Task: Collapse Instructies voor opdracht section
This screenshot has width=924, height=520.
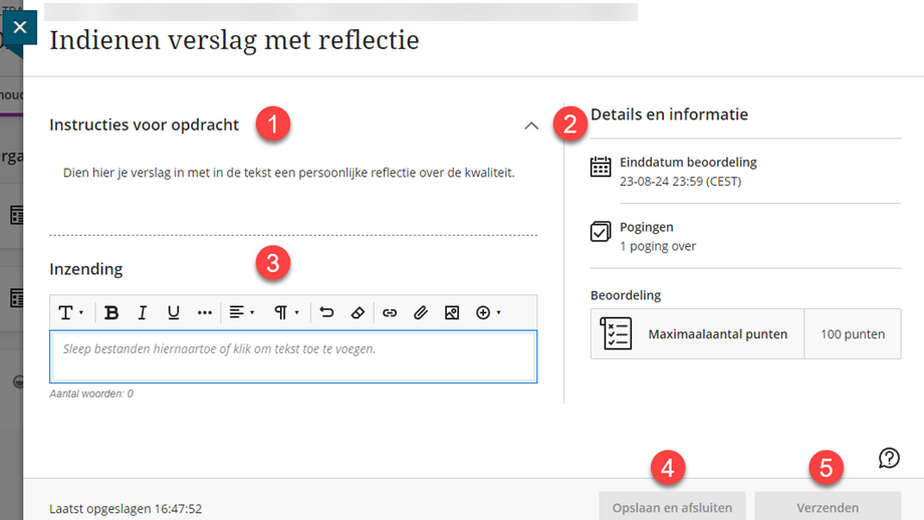Action: (x=532, y=126)
